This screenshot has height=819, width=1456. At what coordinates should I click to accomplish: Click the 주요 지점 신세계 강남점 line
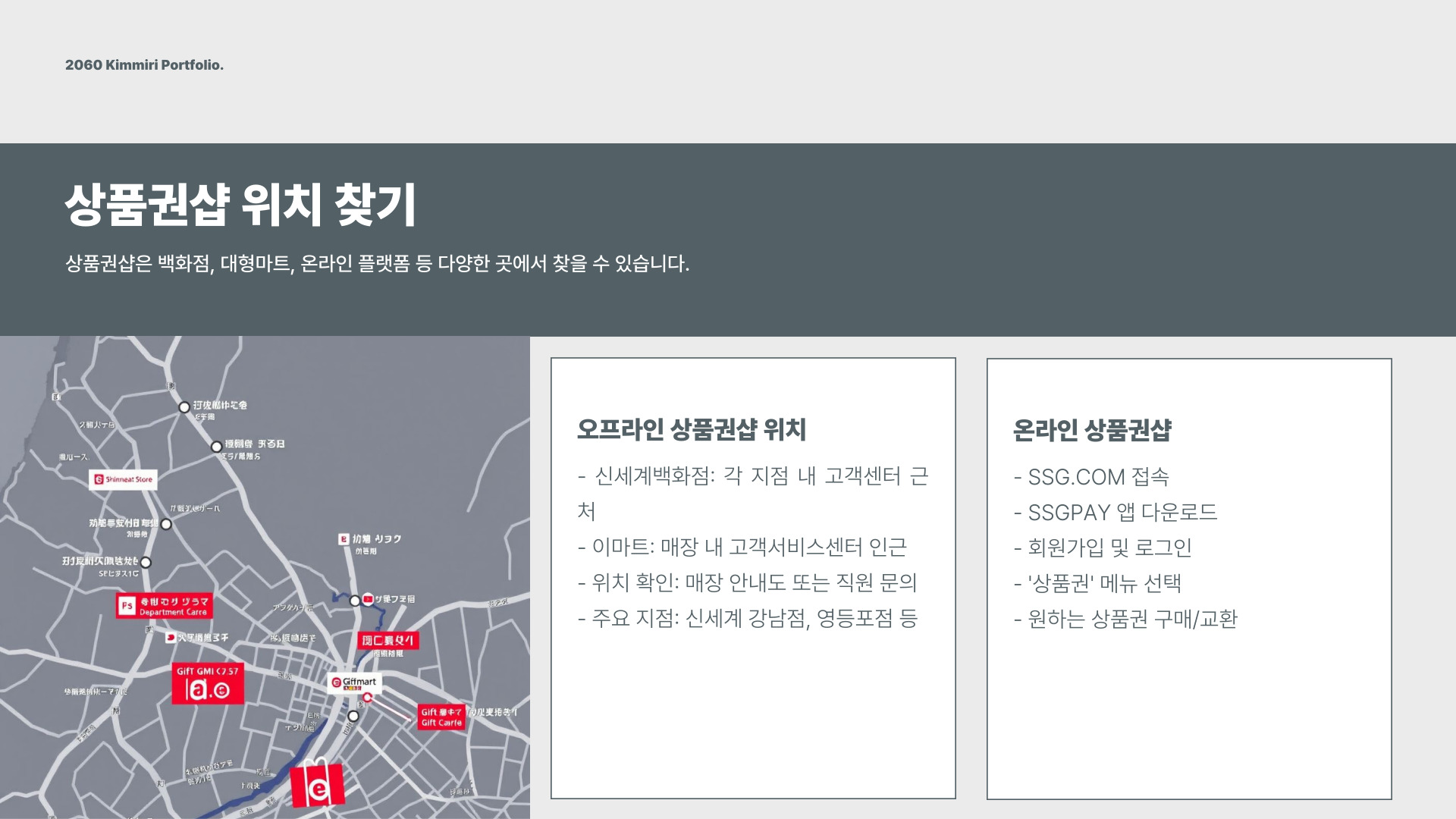click(747, 618)
